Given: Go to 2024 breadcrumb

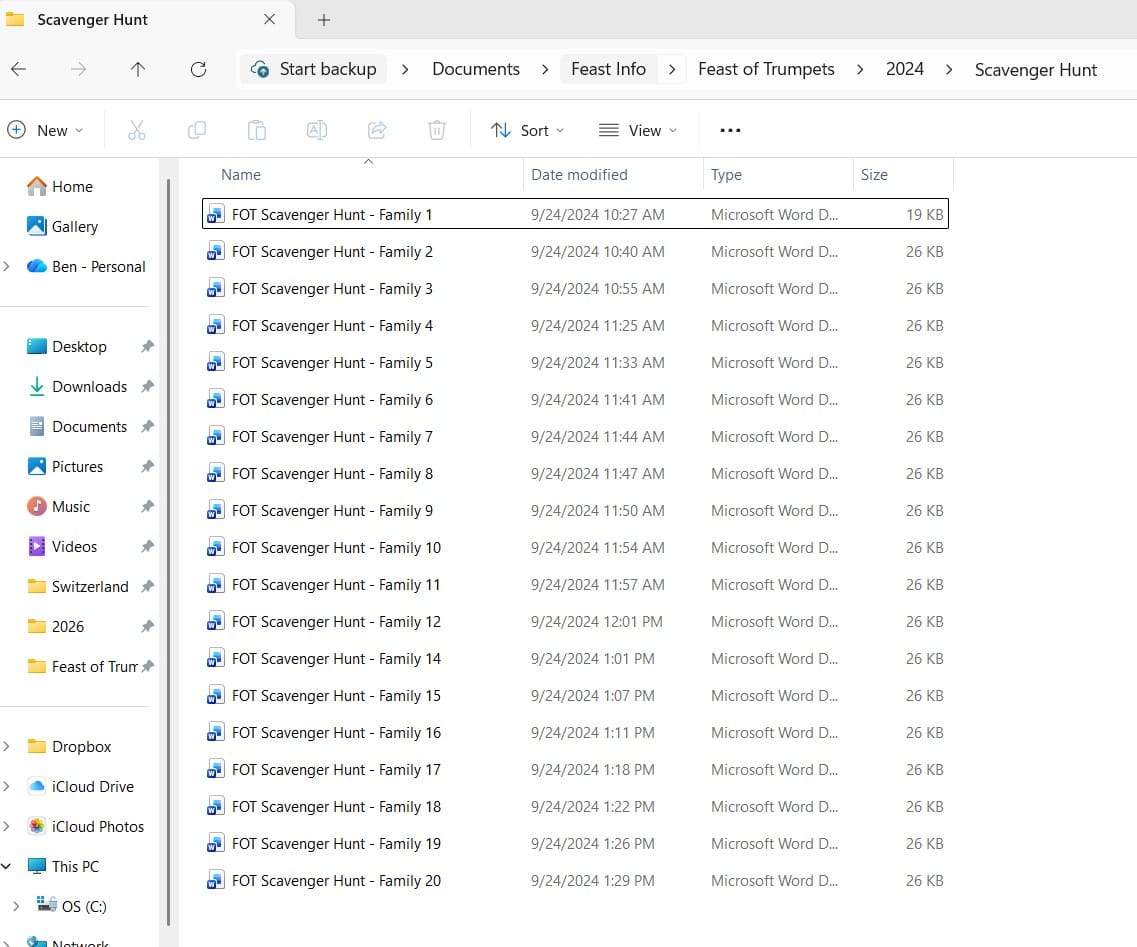Looking at the screenshot, I should (x=904, y=70).
